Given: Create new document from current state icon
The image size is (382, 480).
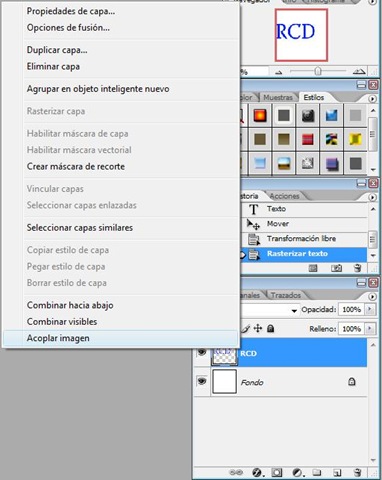Looking at the screenshot, I should point(313,268).
